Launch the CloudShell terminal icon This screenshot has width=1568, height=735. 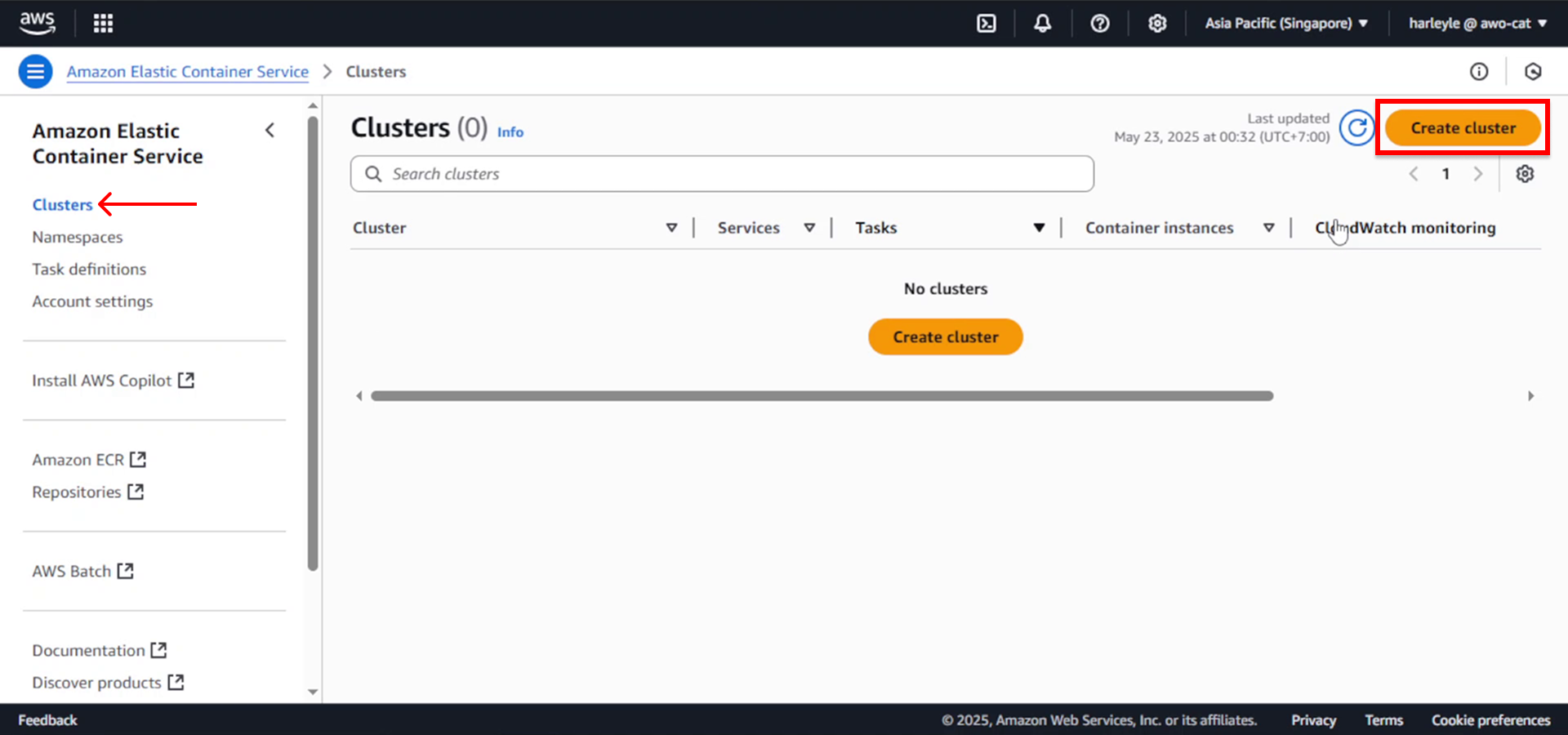coord(987,23)
